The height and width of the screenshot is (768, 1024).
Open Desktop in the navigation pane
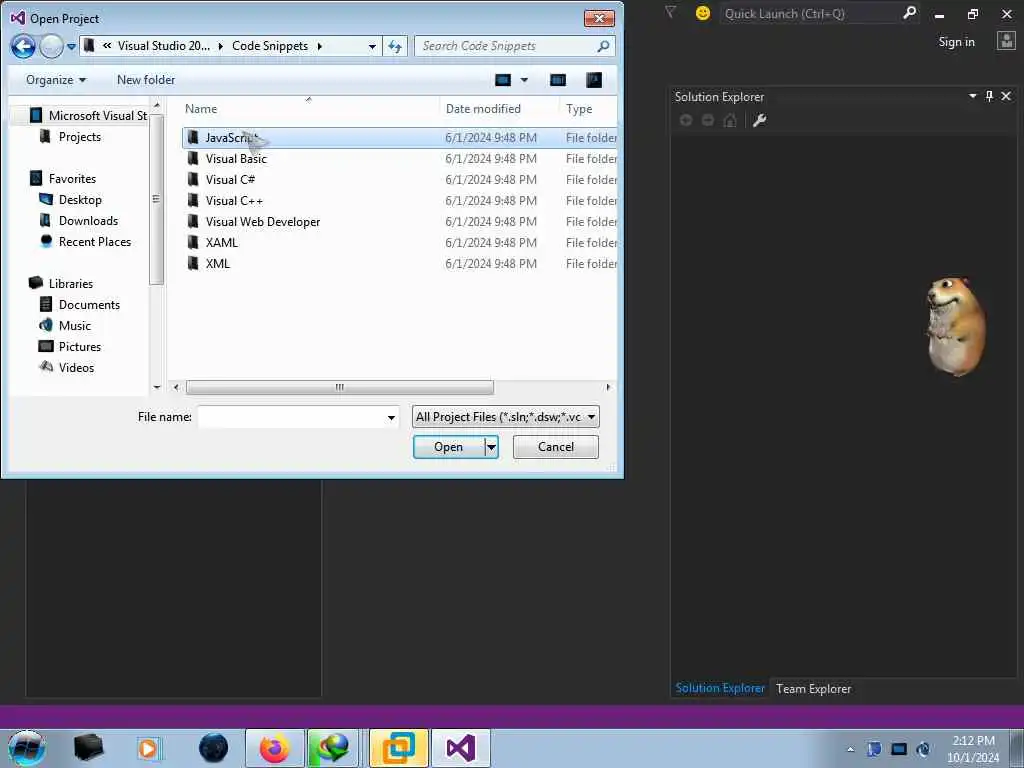tap(71, 199)
